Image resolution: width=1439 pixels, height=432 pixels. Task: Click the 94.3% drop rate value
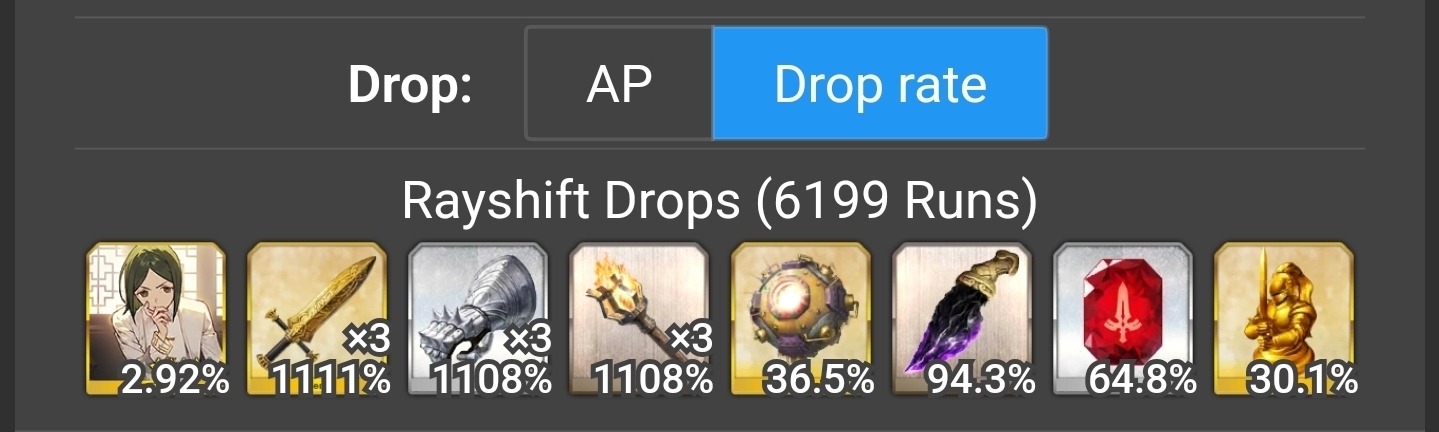pos(981,379)
